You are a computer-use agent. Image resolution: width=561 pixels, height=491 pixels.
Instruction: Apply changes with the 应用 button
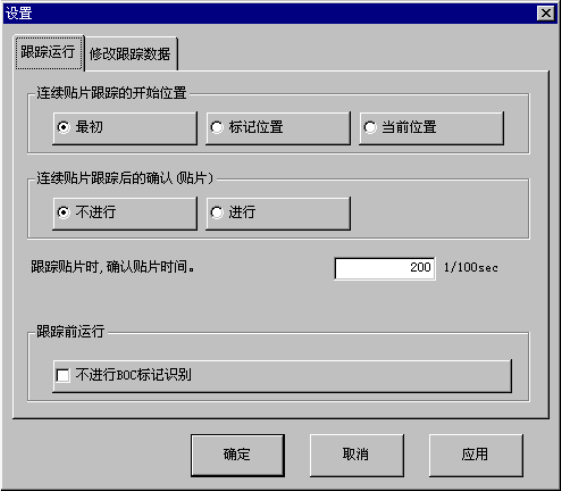point(475,455)
